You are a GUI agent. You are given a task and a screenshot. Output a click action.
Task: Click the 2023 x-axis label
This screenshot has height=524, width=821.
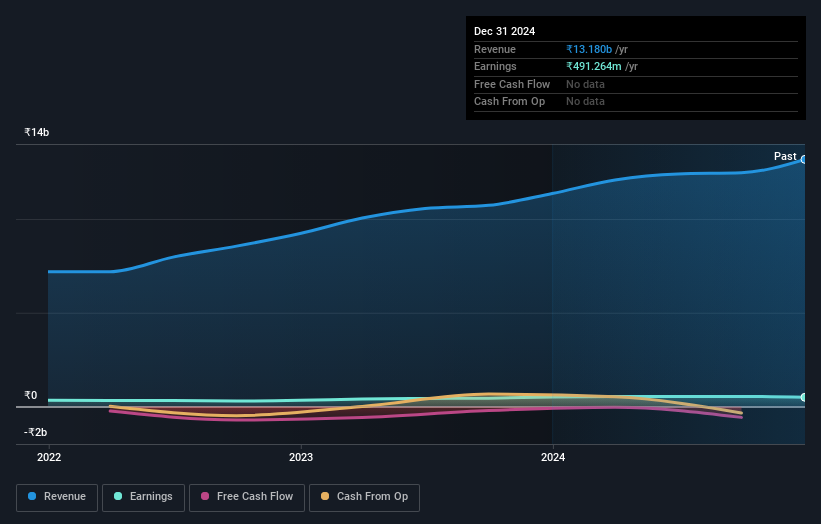[x=301, y=458]
